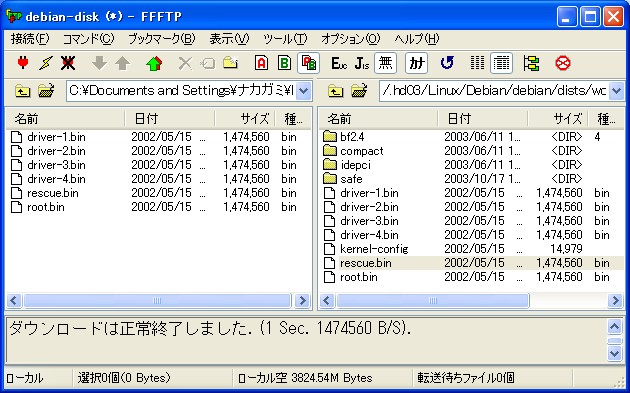This screenshot has width=630, height=393.
Task: Toggle binary transfer mode B button
Action: pyautogui.click(x=284, y=63)
